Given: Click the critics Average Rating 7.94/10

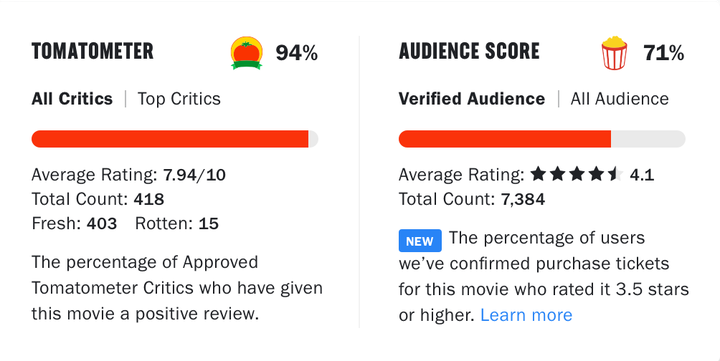Looking at the screenshot, I should [x=195, y=175].
